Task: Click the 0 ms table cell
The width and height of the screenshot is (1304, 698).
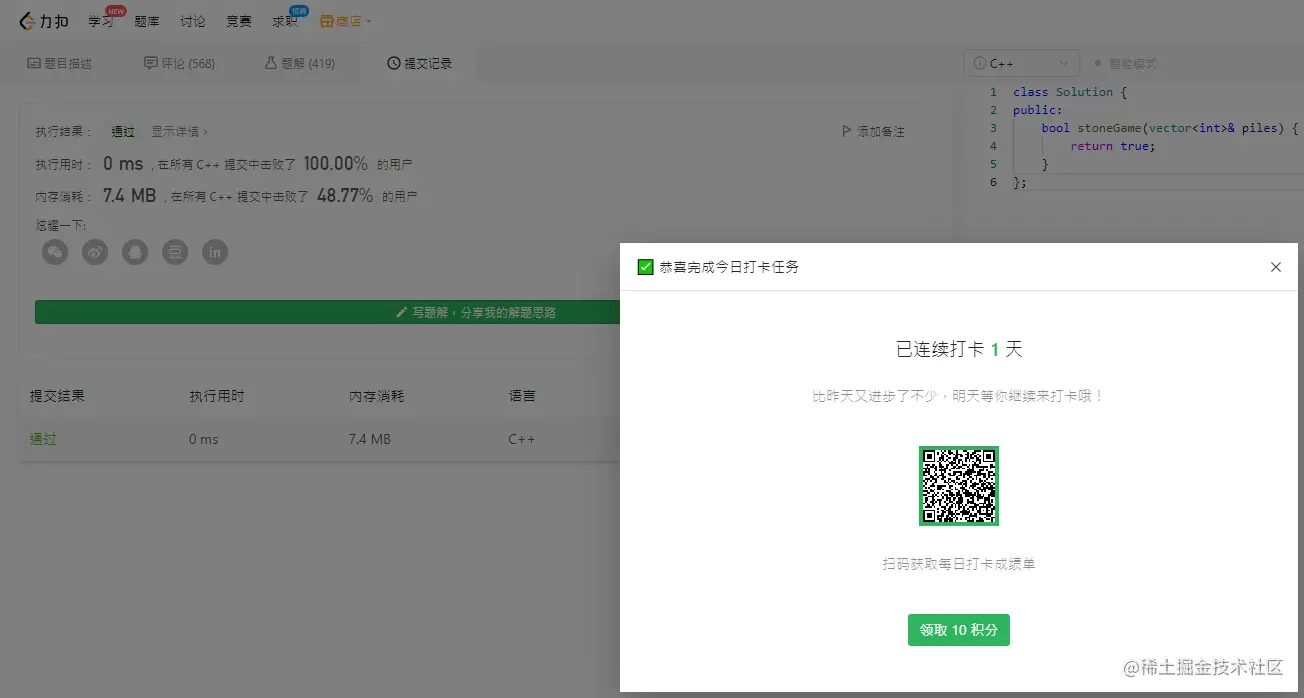Action: click(204, 439)
